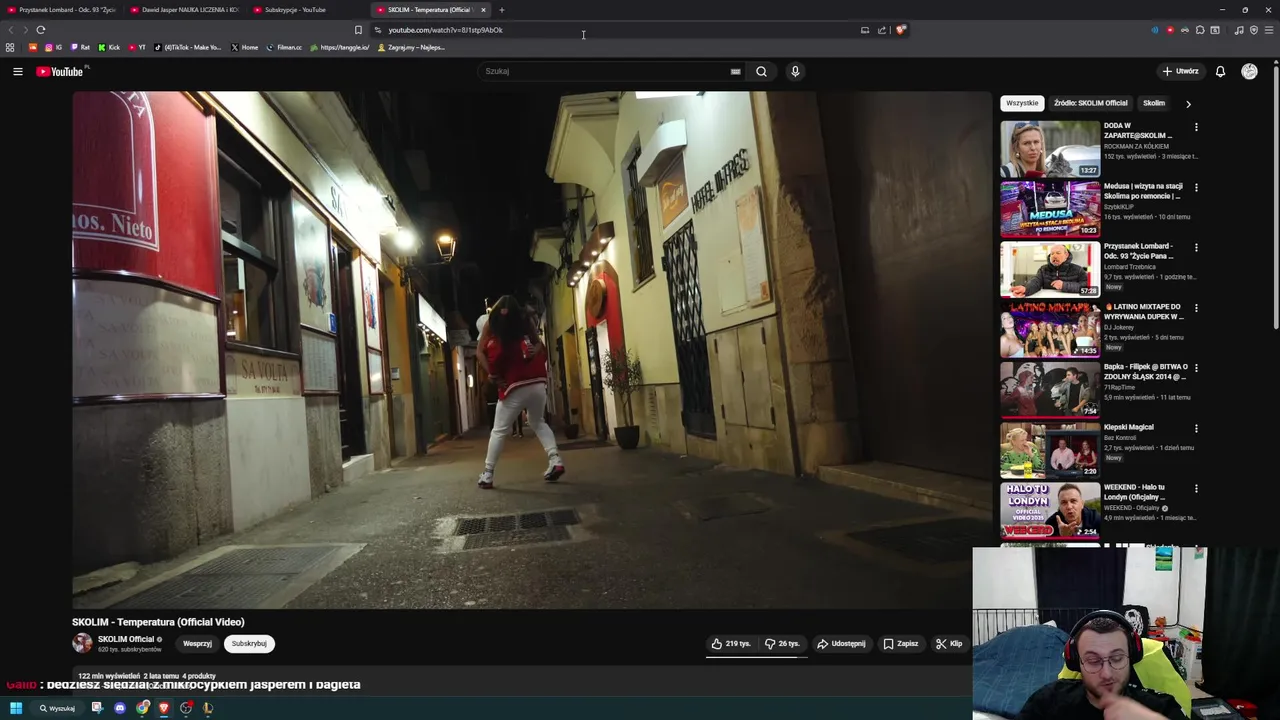Open options for Klepski Magical video

tap(1196, 428)
